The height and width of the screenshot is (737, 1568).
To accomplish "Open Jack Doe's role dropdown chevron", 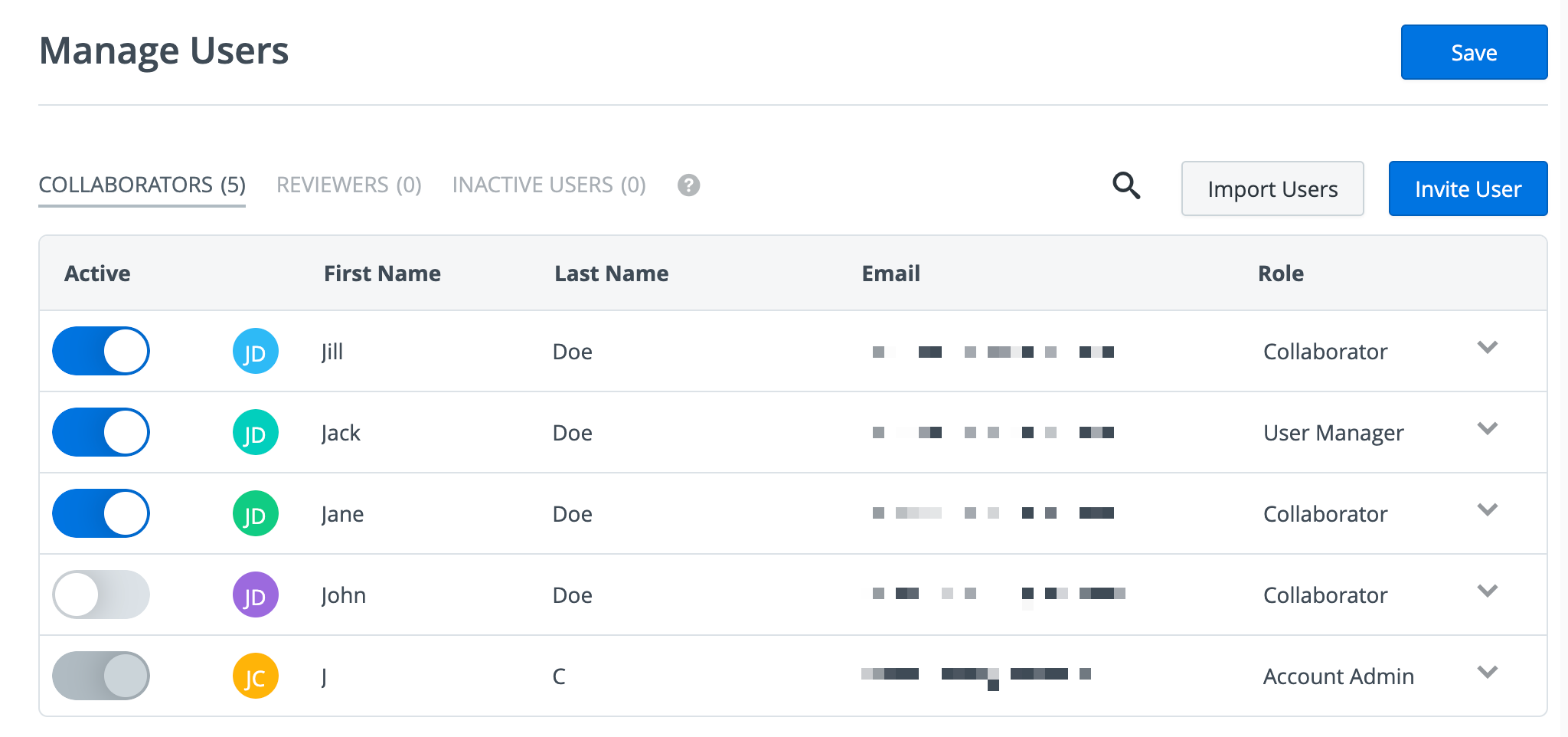I will point(1488,430).
